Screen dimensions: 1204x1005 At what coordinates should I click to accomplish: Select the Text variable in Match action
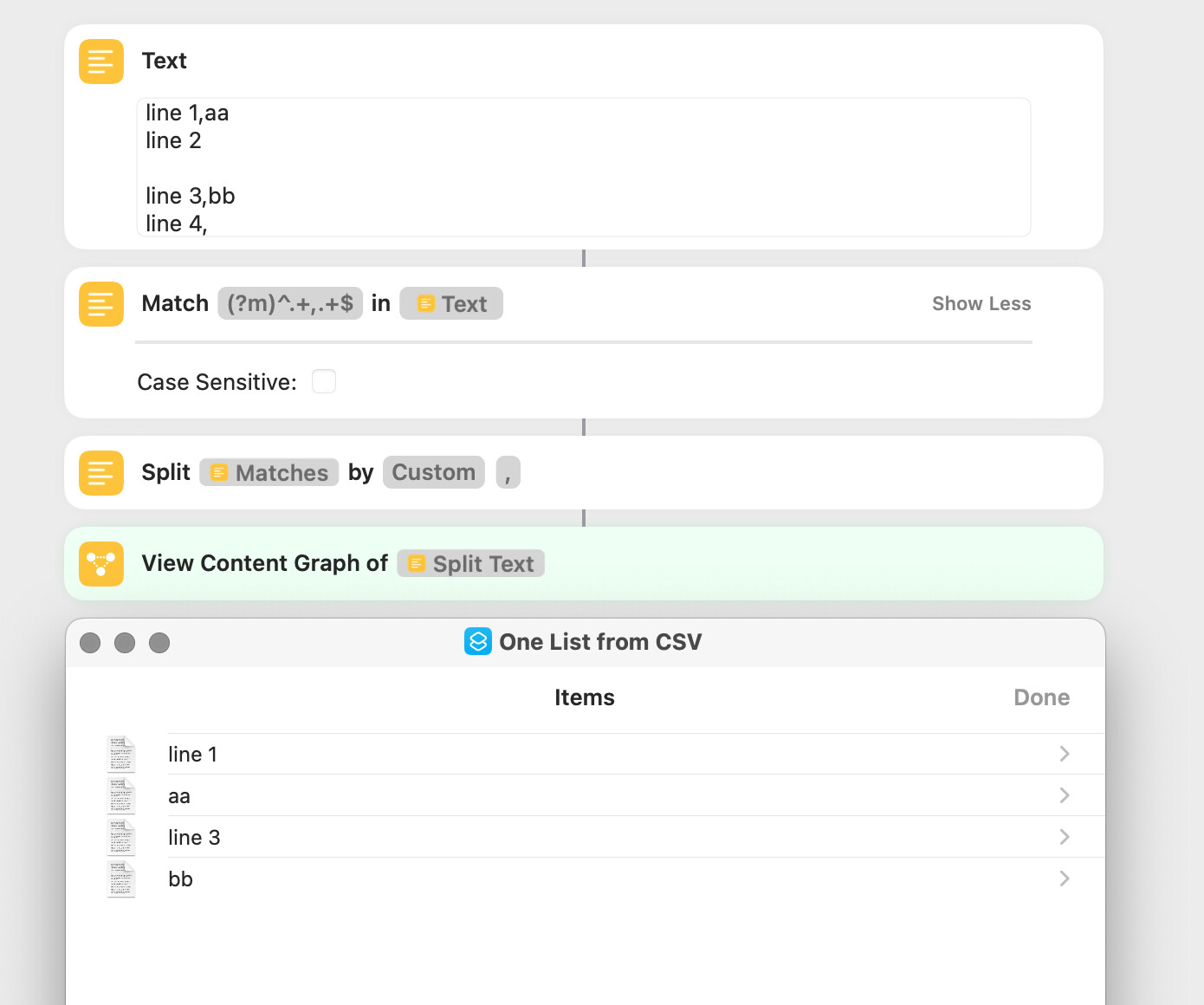point(451,303)
